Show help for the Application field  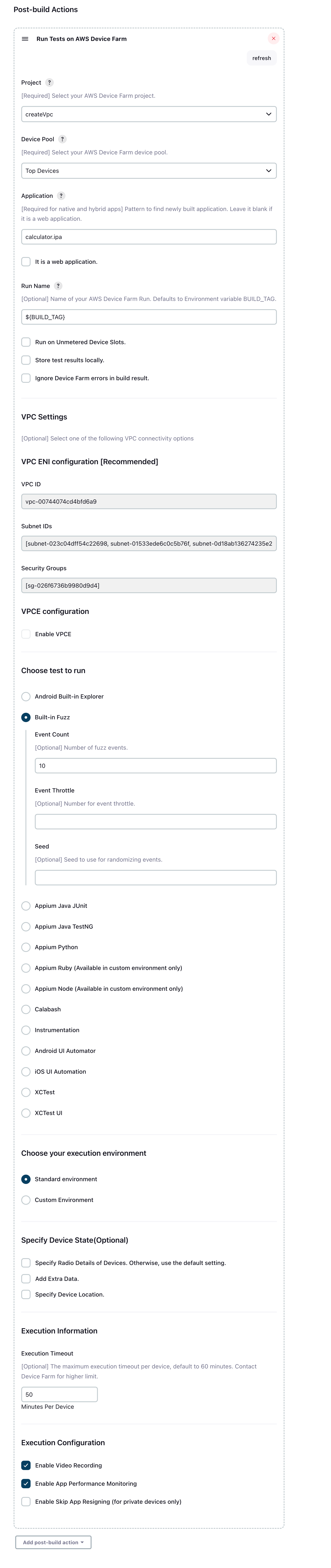point(61,196)
